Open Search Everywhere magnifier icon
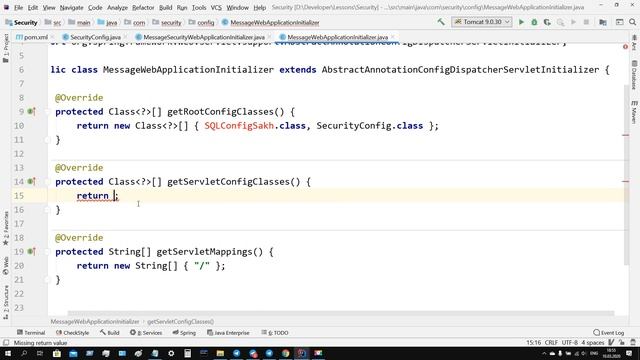The height and width of the screenshot is (360, 640). point(632,22)
